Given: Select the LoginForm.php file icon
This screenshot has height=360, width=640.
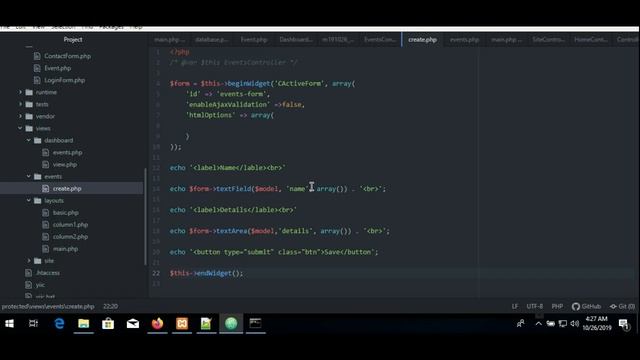Looking at the screenshot, I should point(37,80).
